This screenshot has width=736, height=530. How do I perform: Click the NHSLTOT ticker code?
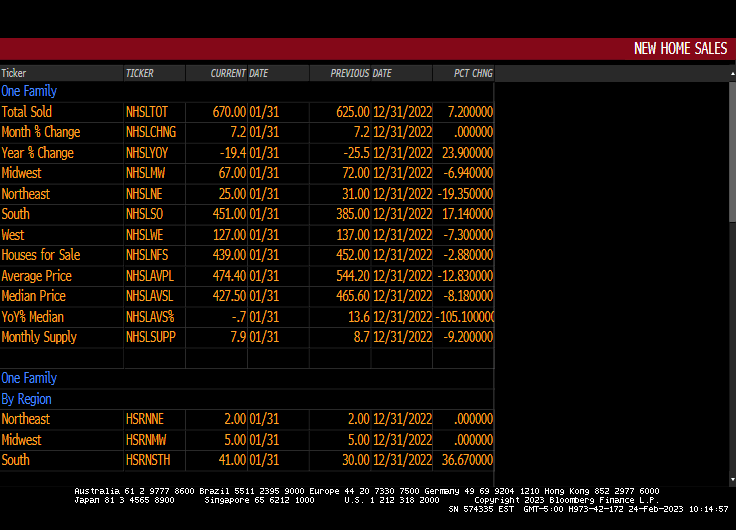[x=145, y=112]
